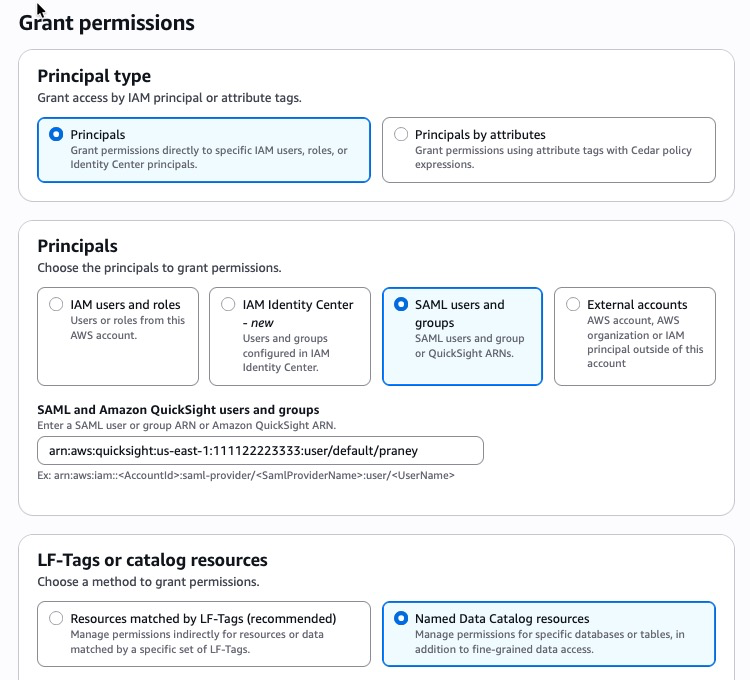This screenshot has height=680, width=750.
Task: Click the example ARN hint text
Action: click(x=246, y=475)
